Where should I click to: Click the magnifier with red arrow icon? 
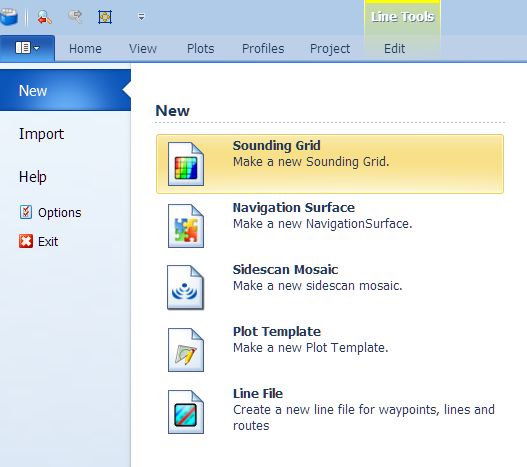click(44, 17)
